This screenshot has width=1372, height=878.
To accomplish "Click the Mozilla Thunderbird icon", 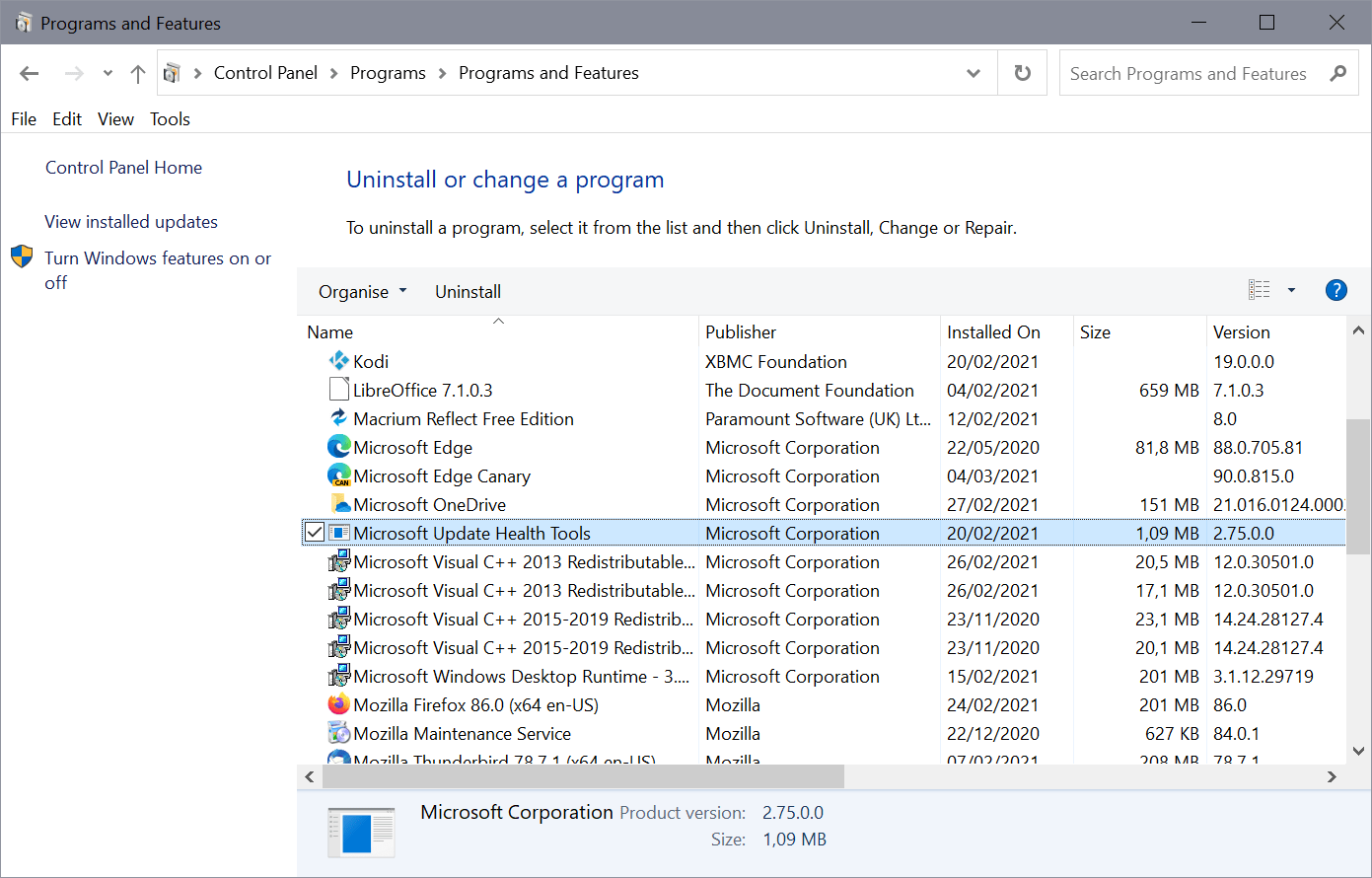I will tap(338, 758).
